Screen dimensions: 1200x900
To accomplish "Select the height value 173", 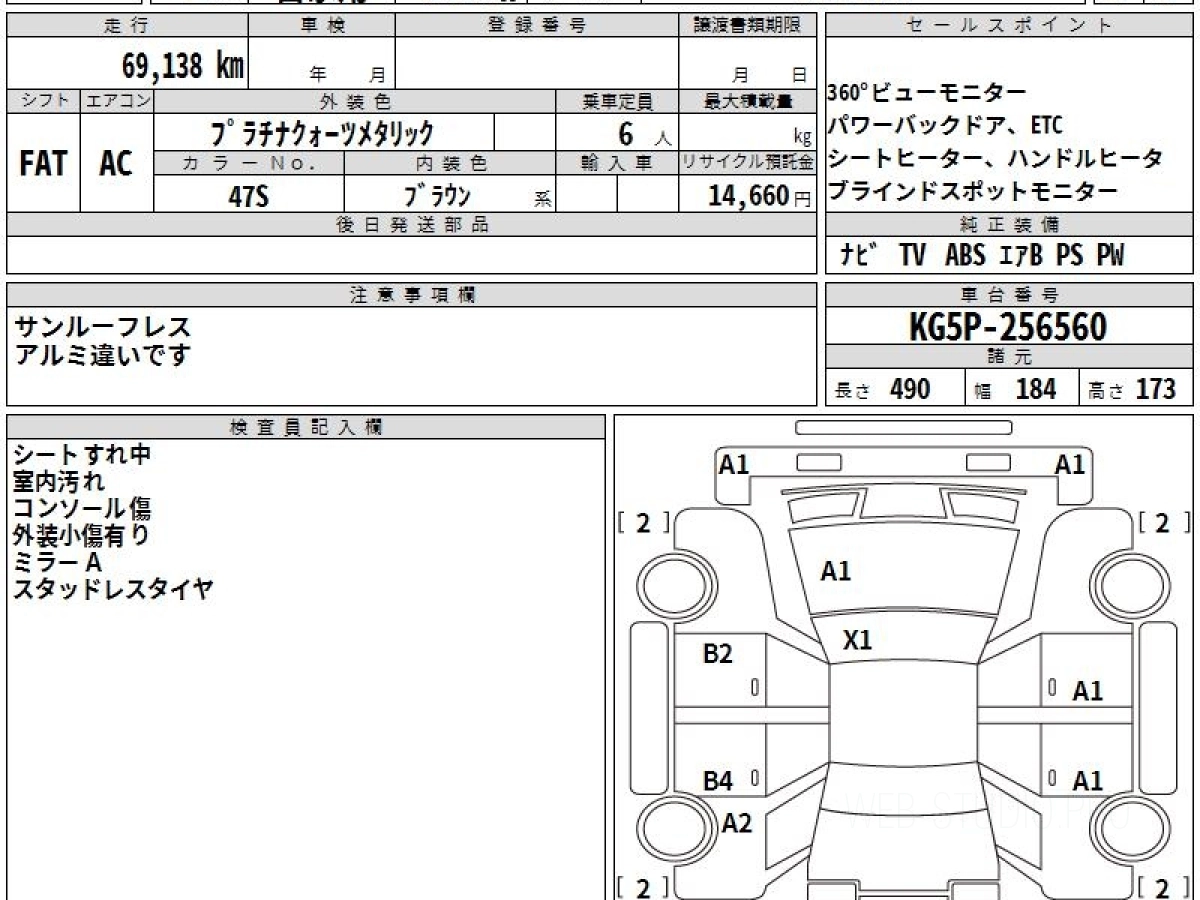I will [1156, 389].
